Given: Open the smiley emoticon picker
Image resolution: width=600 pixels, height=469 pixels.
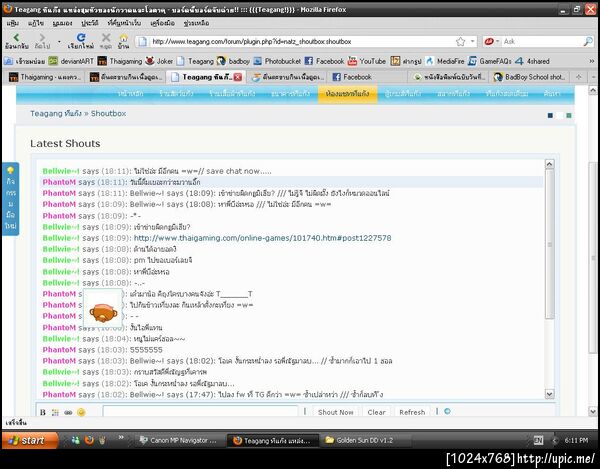Looking at the screenshot, I should 81,412.
